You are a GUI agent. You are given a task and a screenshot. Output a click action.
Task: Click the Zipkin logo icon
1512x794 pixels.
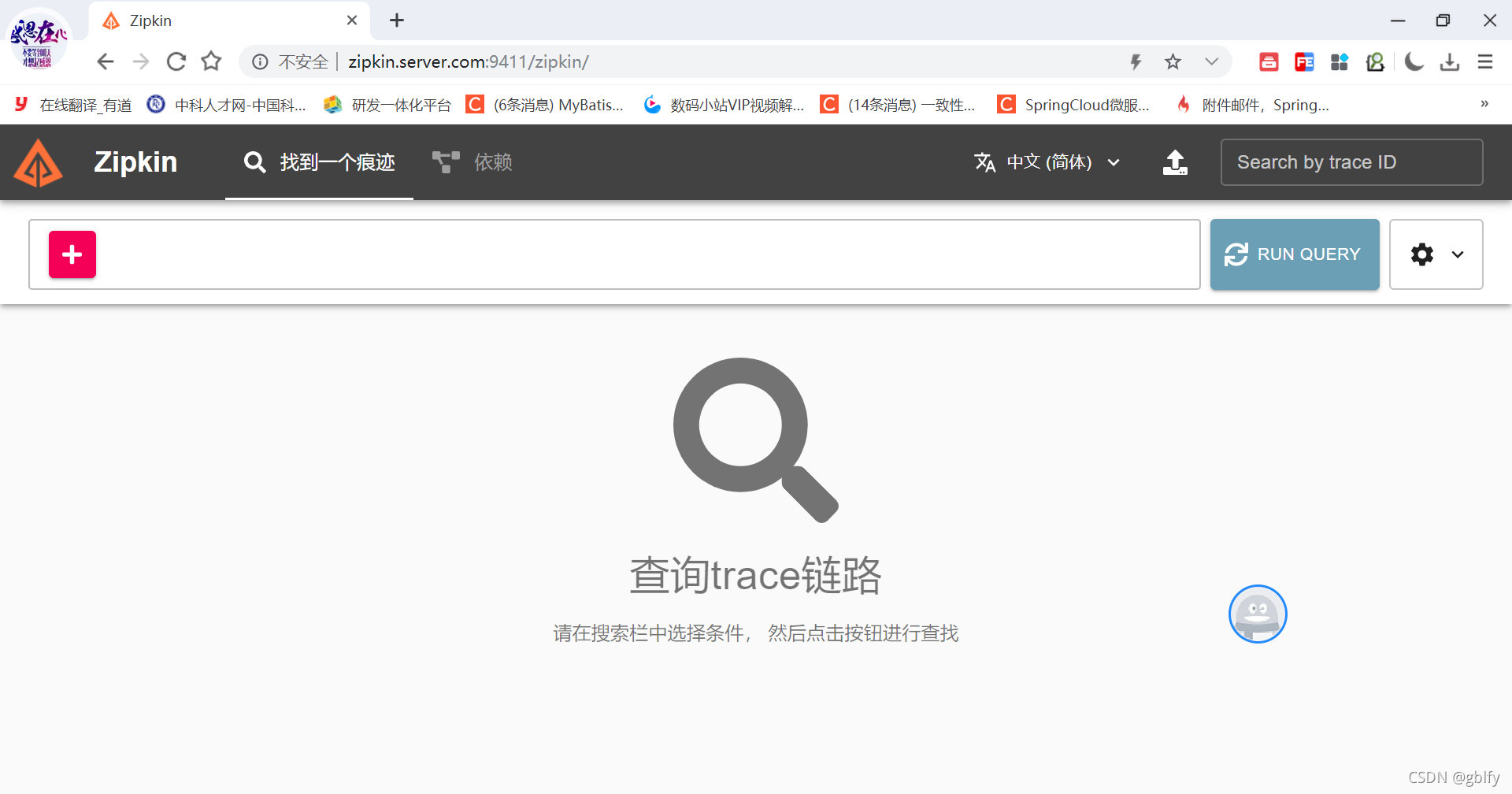point(37,162)
